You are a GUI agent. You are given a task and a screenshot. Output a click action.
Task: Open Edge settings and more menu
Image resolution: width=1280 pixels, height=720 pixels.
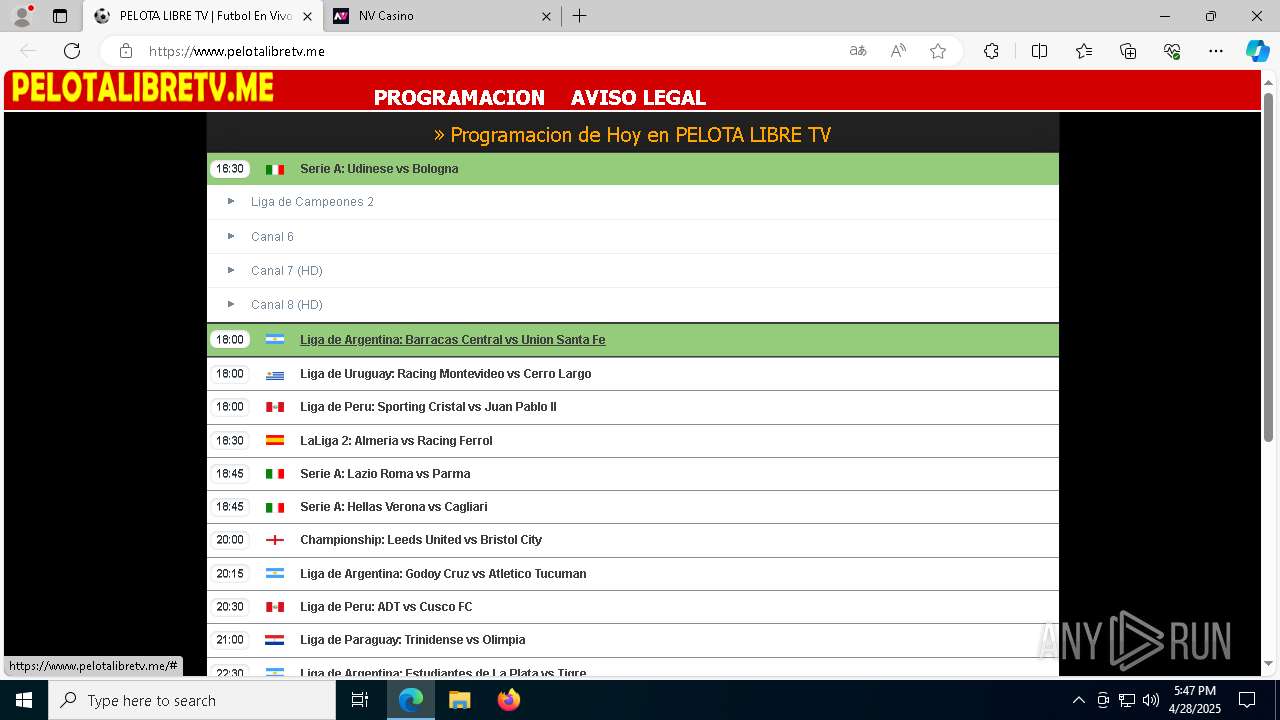tap(1216, 51)
